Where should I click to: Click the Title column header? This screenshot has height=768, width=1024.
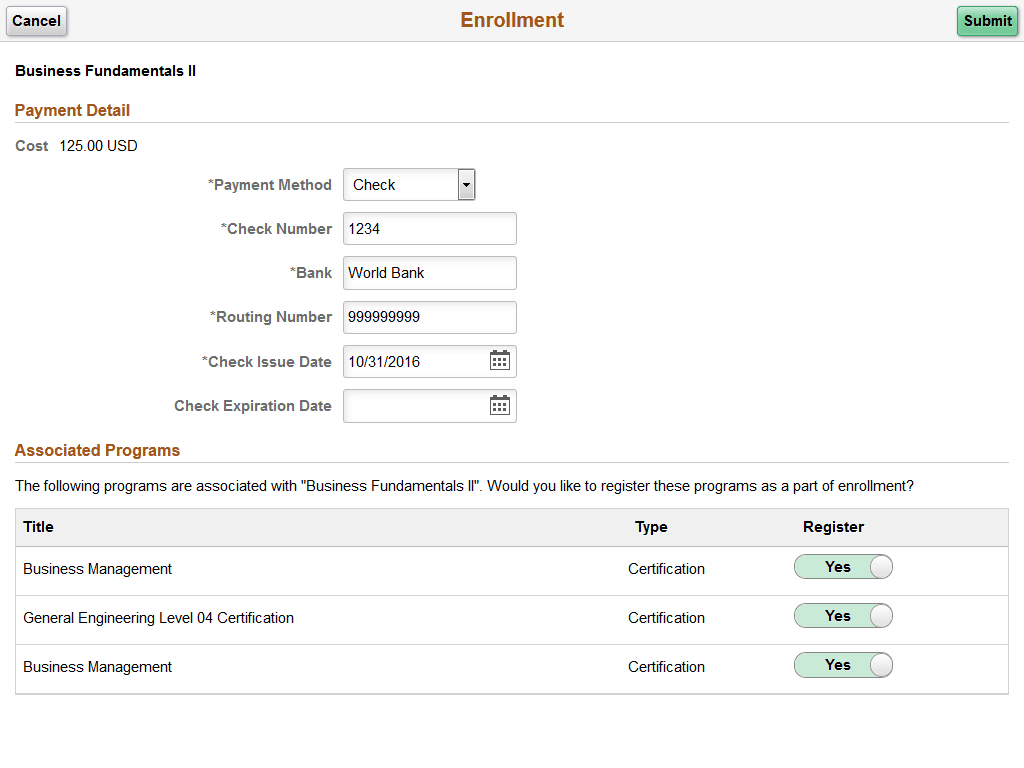[39, 527]
